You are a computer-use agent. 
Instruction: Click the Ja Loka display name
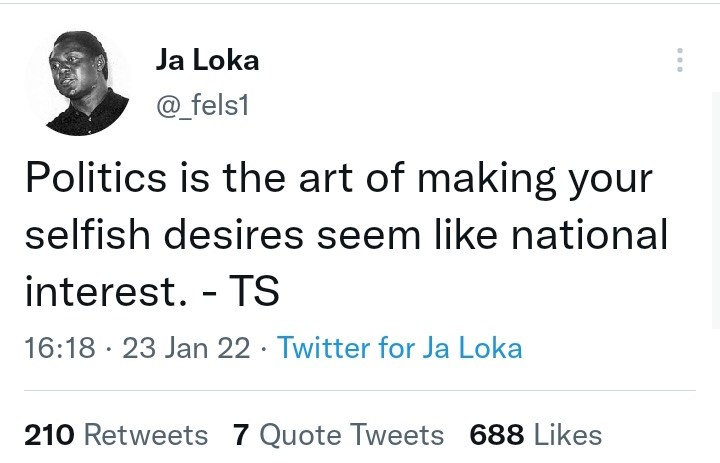point(208,60)
